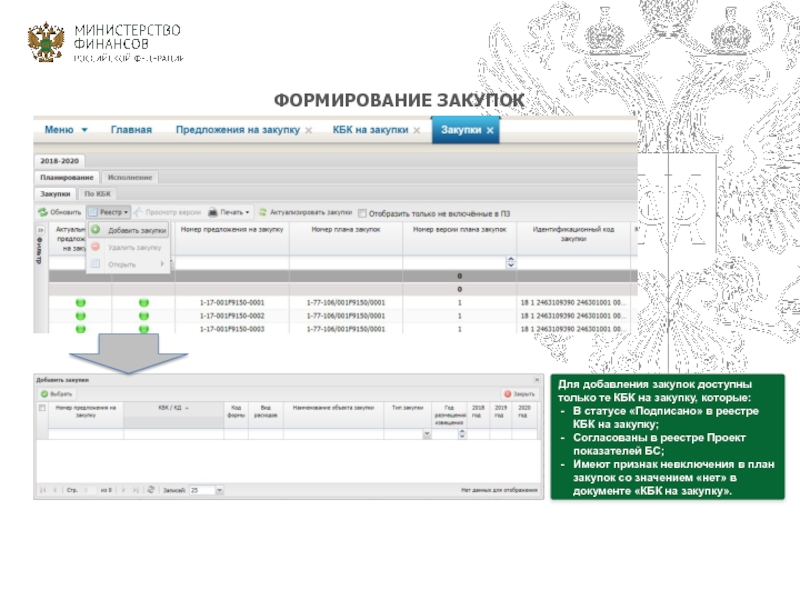Image resolution: width=800 pixels, height=600 pixels.
Task: Tick Отобразить только не включённые в ПЗ
Action: coord(362,213)
